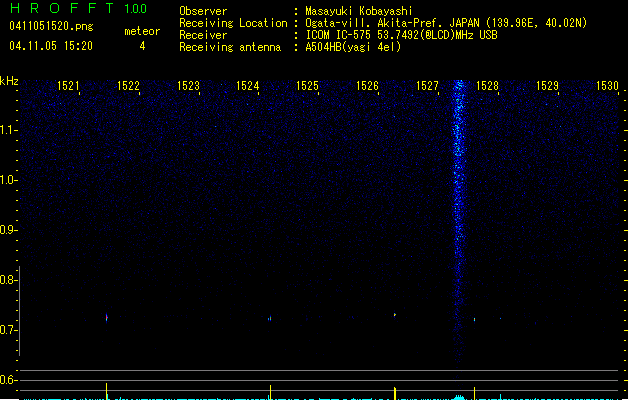Click the meteor echo spot after 1526
Viewport: 629px width, 400px height.
tap(395, 315)
